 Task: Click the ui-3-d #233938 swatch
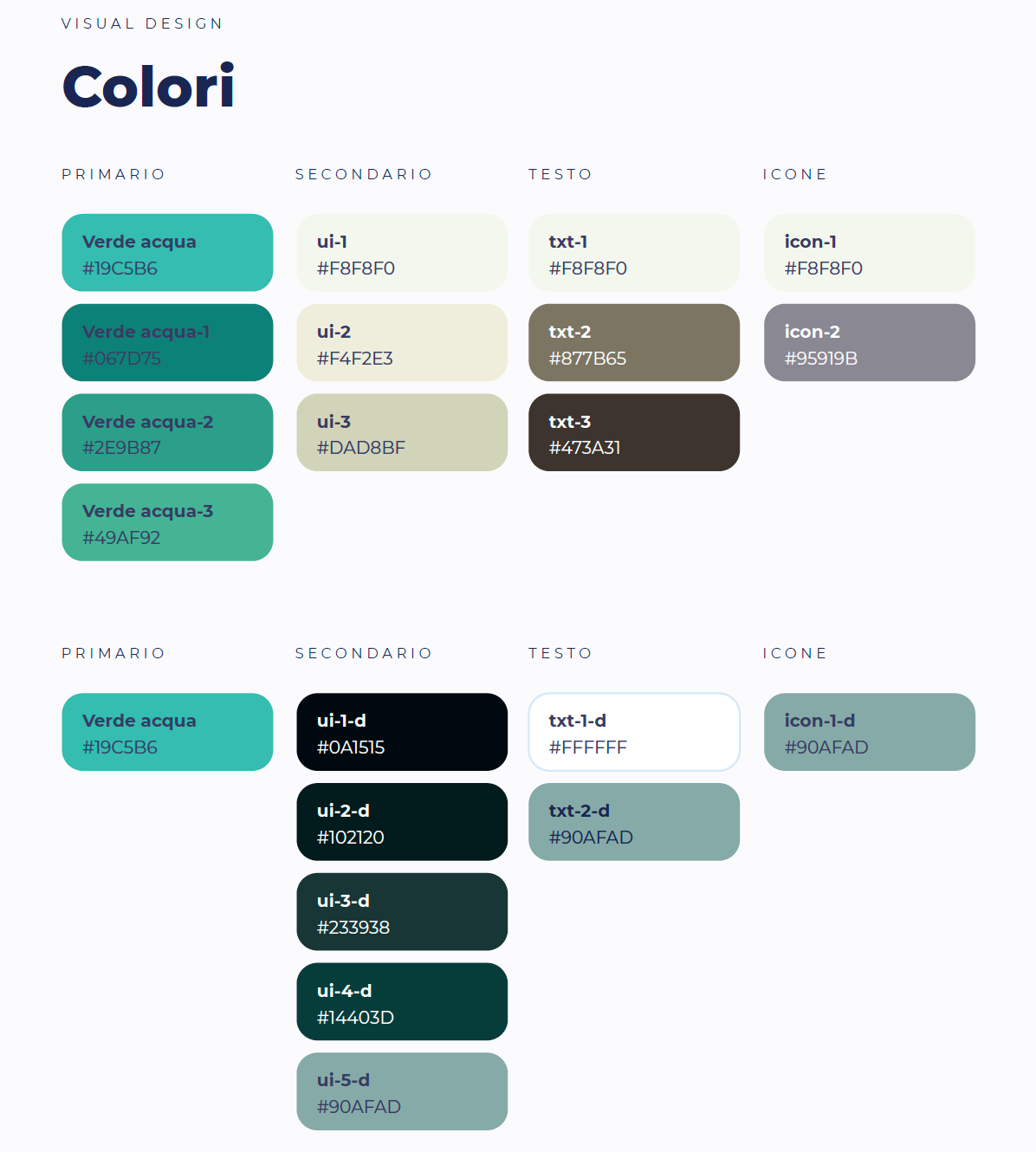tap(402, 912)
